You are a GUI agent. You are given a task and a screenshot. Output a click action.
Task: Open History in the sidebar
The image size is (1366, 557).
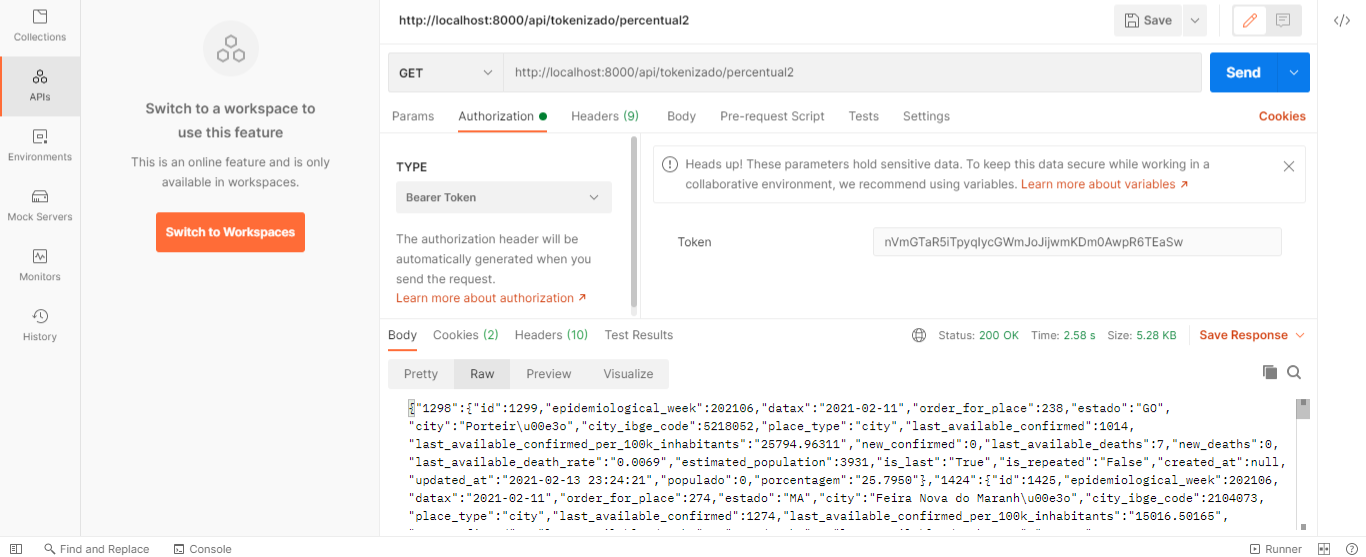point(40,326)
